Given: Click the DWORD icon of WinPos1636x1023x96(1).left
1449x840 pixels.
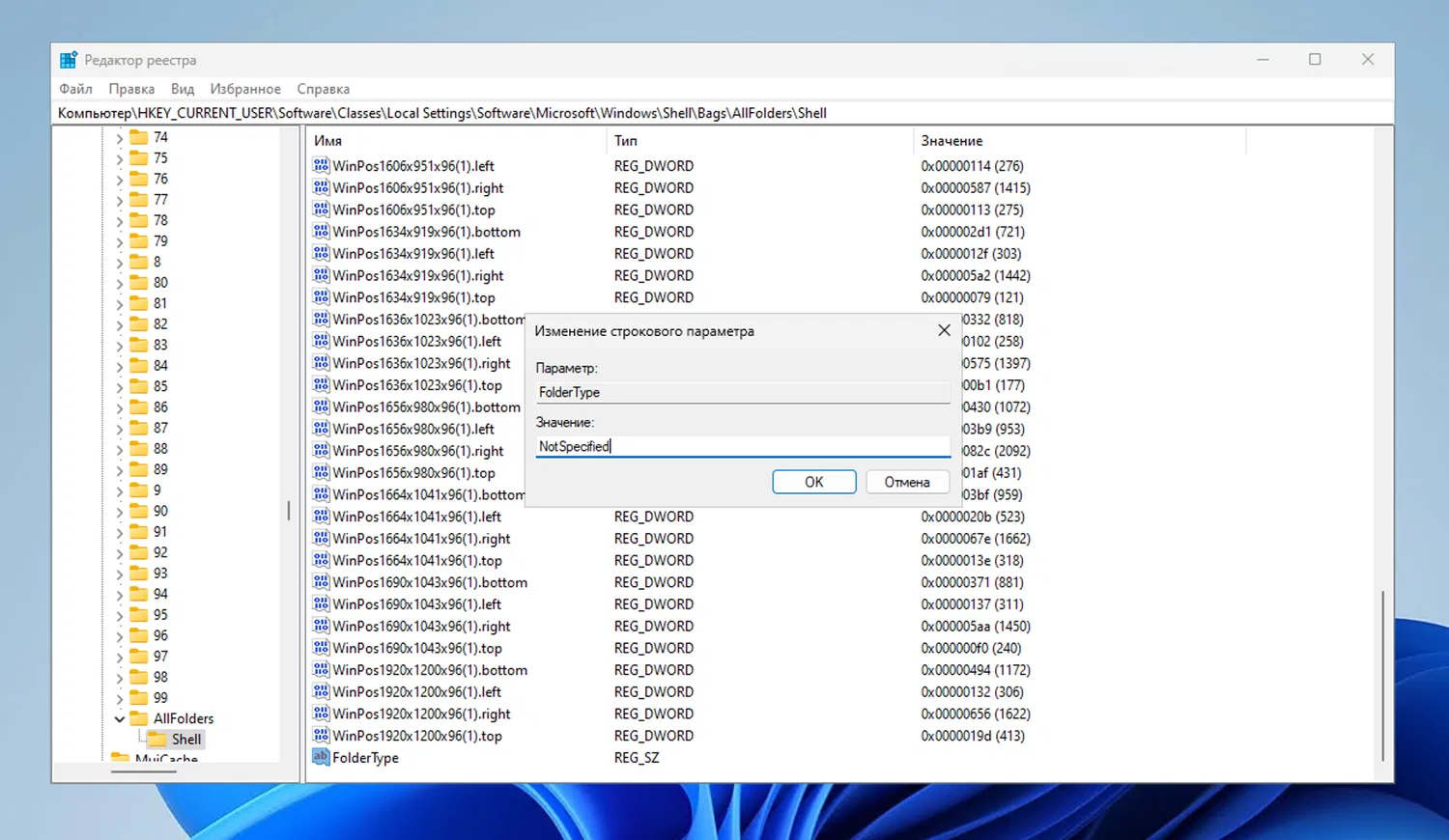Looking at the screenshot, I should coord(321,341).
